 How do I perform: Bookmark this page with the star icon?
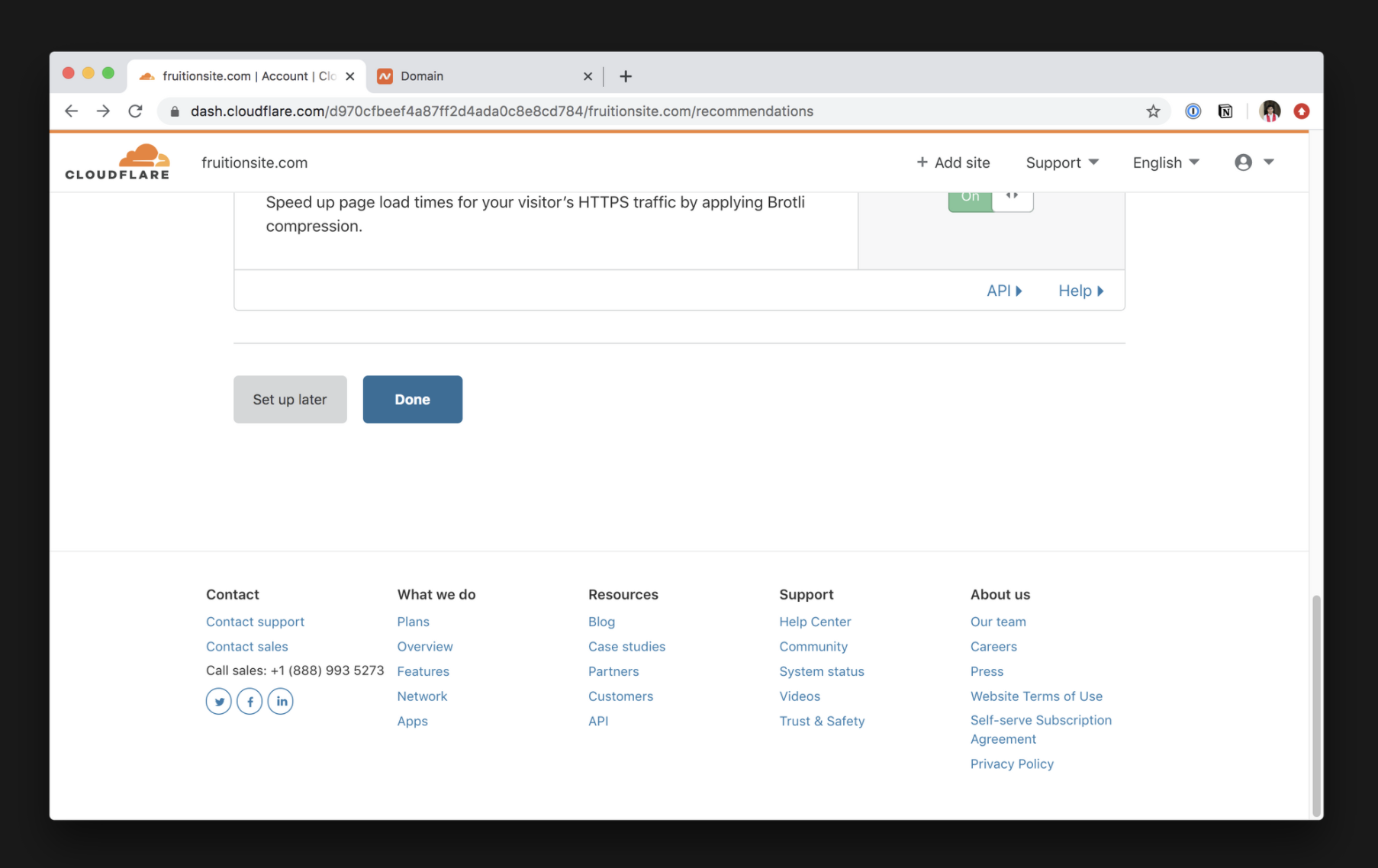pos(1153,111)
